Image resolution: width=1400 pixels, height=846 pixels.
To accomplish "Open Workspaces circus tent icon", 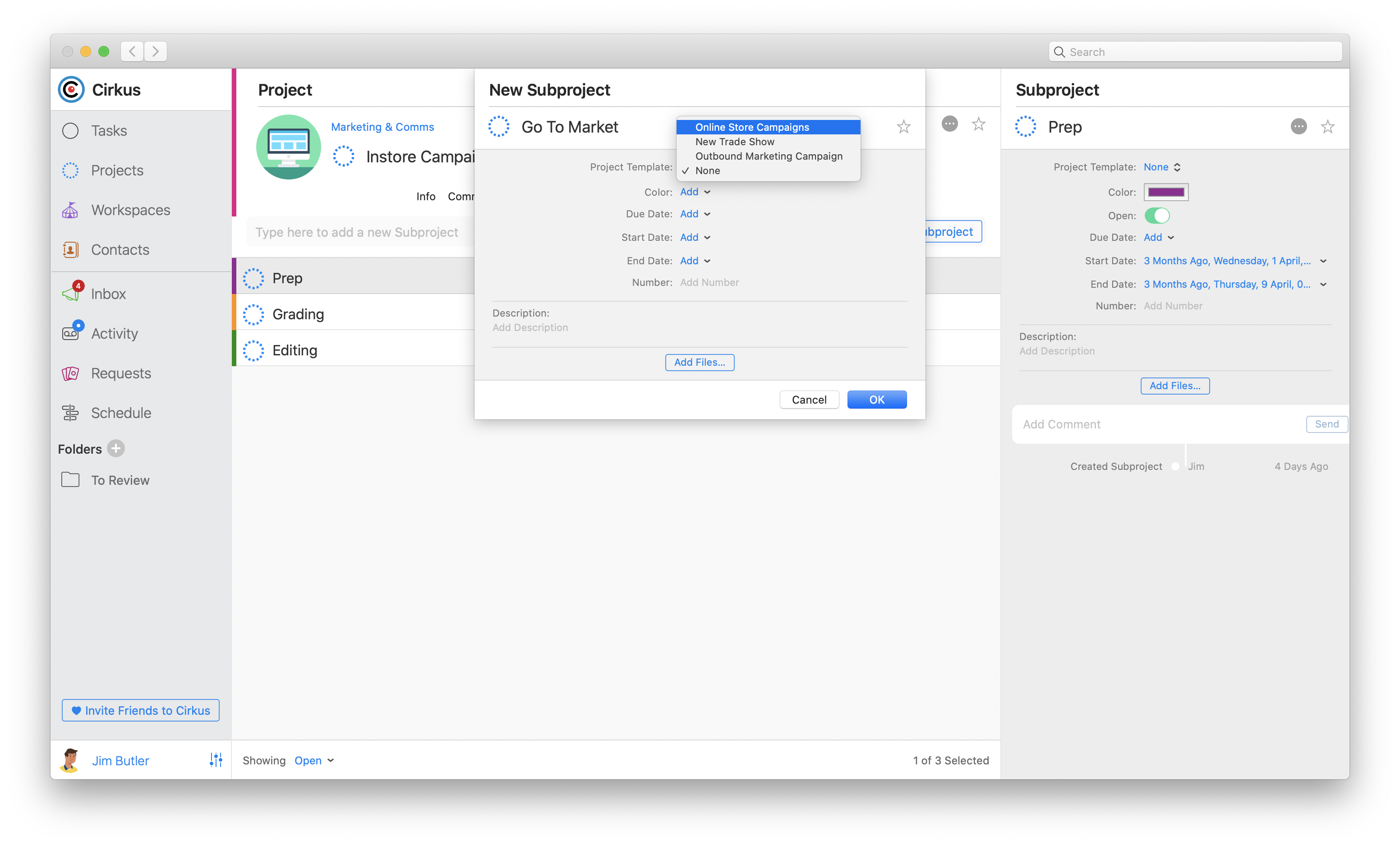I will coord(70,210).
